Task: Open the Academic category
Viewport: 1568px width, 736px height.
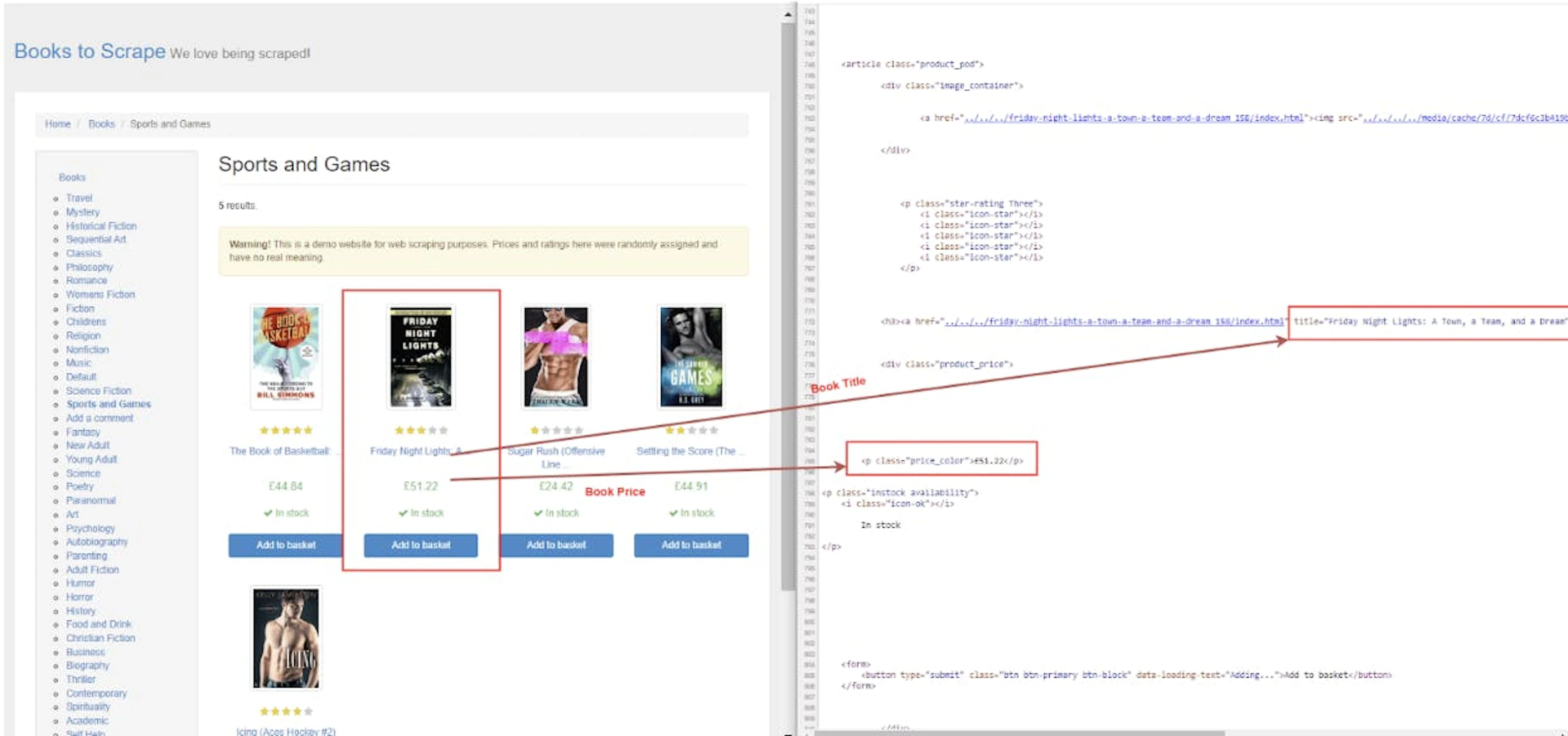Action: 87,722
